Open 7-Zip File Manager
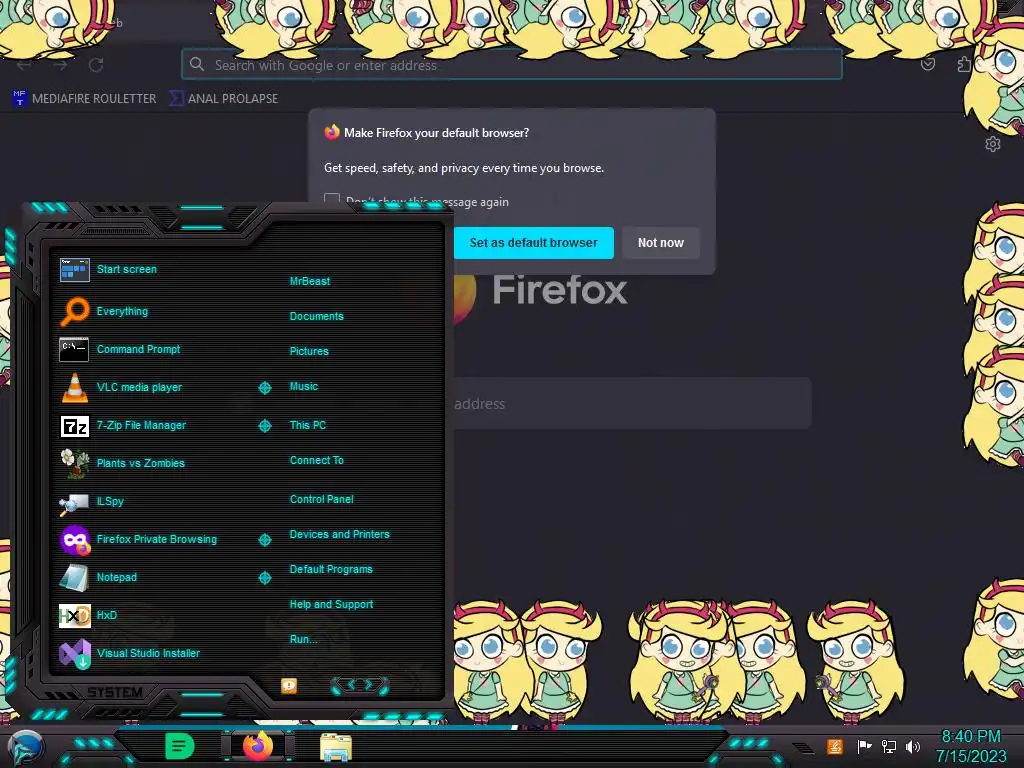Image resolution: width=1024 pixels, height=768 pixels. (x=141, y=425)
